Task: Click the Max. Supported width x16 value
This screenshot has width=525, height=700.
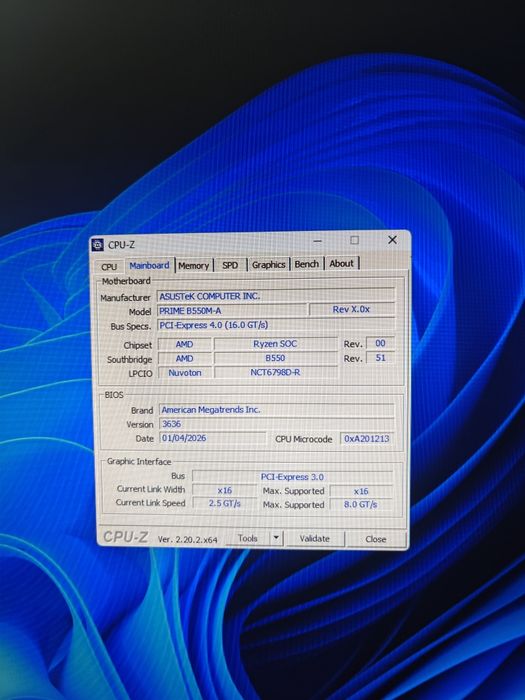Action: 361,491
